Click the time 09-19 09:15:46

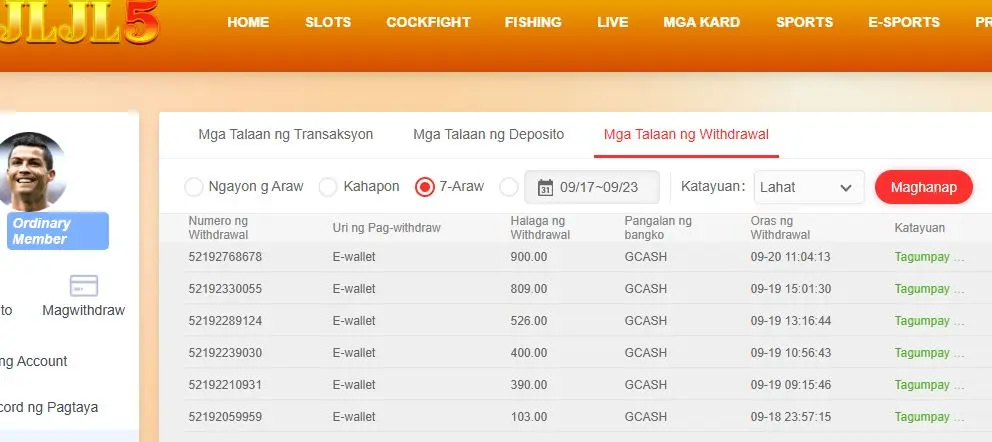[791, 385]
